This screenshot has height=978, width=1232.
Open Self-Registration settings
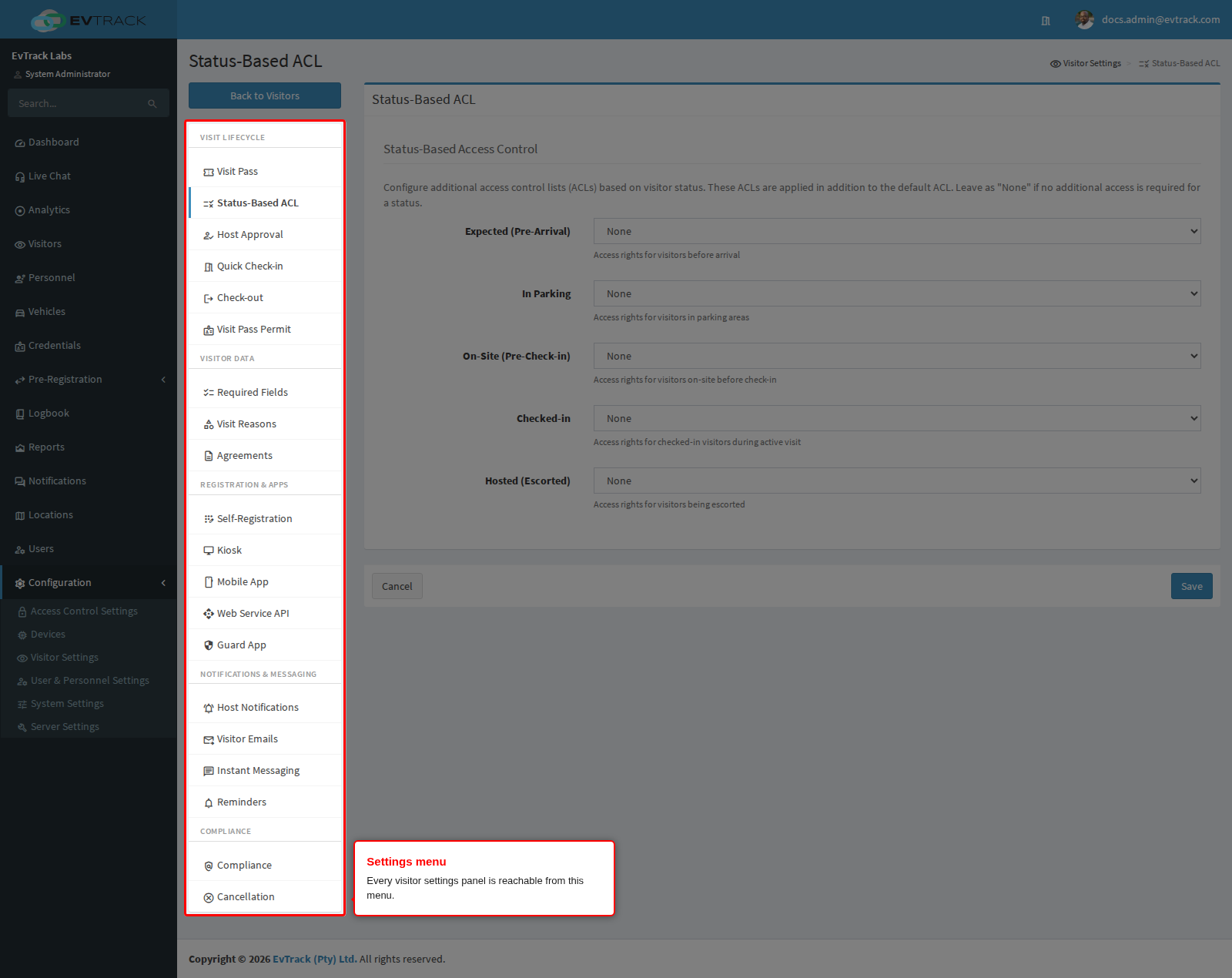[x=265, y=519]
